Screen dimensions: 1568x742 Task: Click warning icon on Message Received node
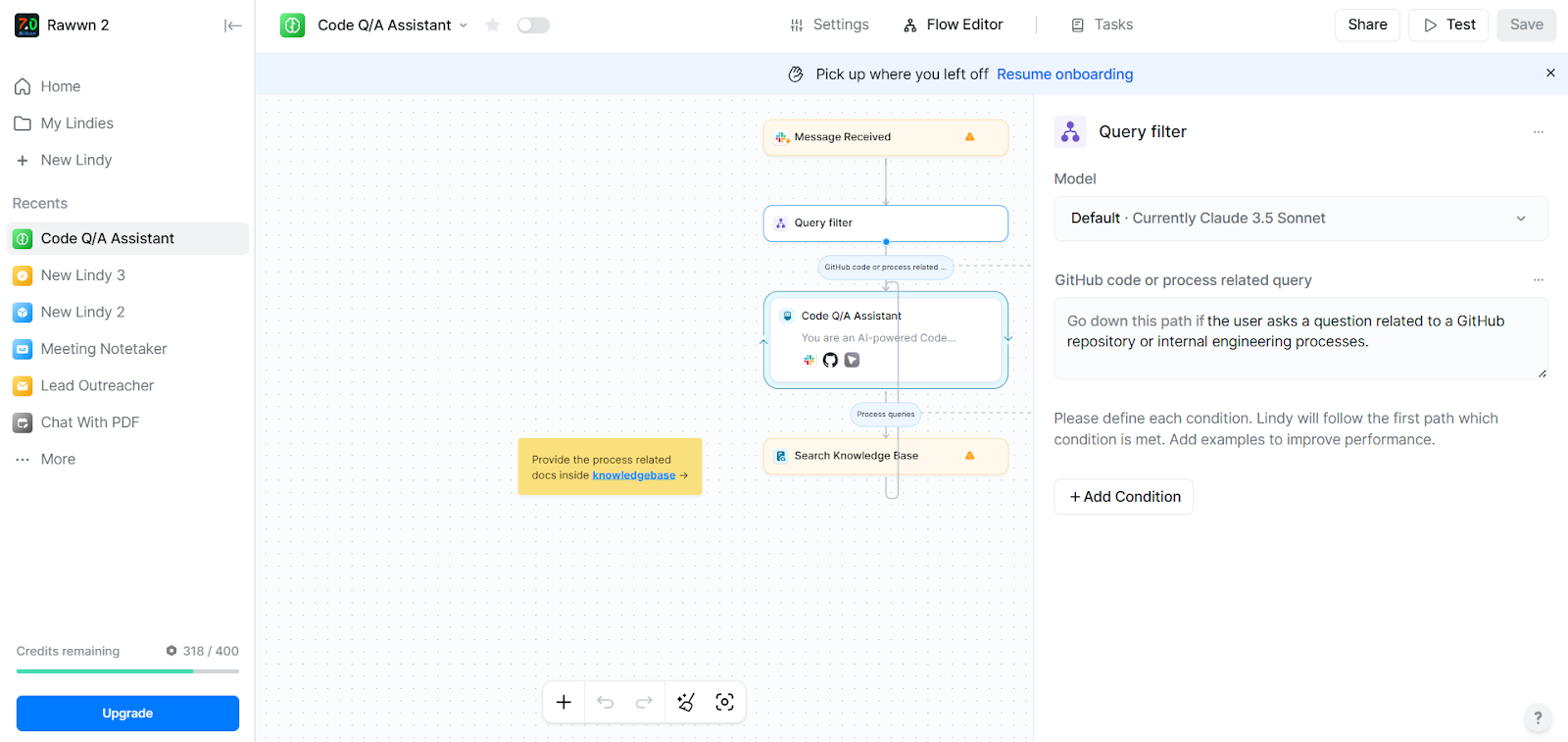tap(970, 137)
